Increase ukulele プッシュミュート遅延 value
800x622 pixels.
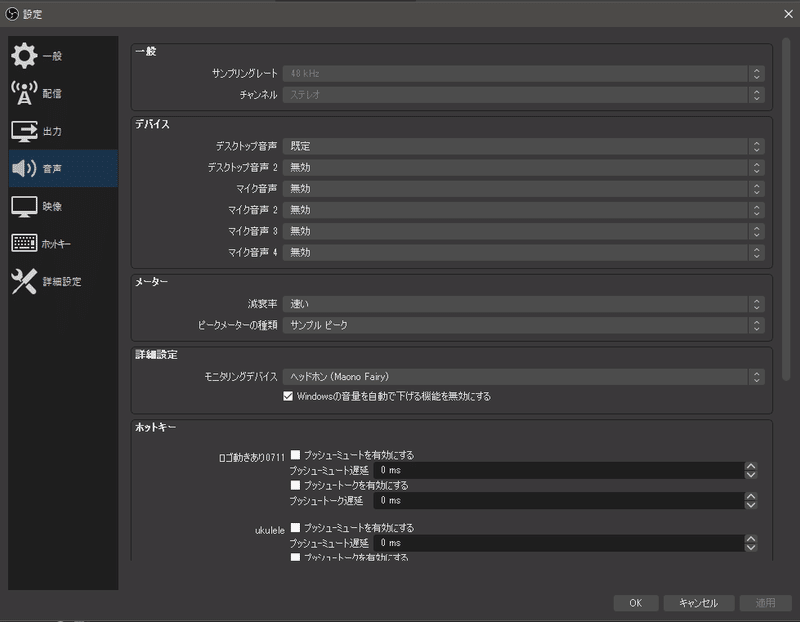coord(751,538)
